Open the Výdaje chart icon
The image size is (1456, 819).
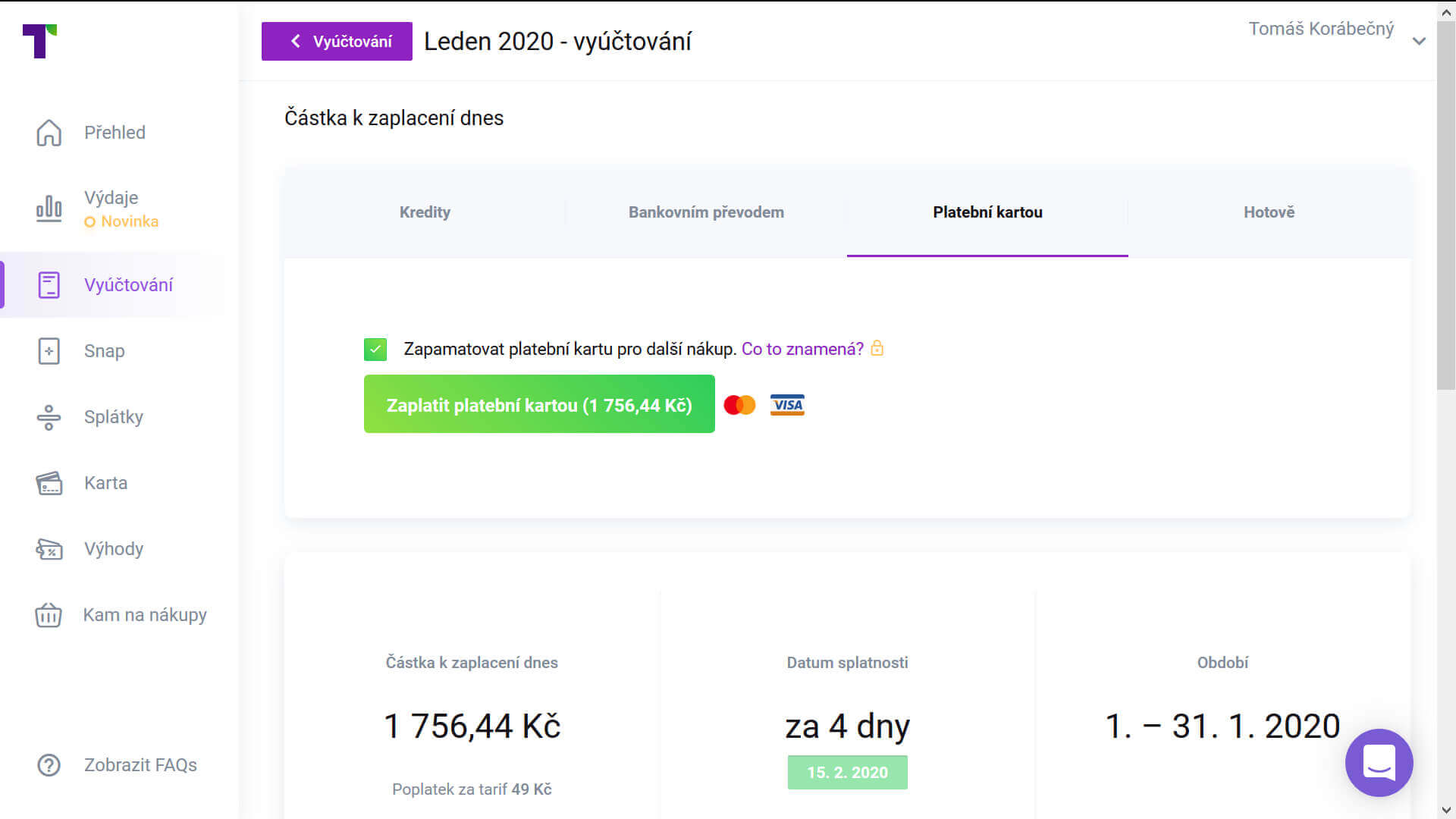pyautogui.click(x=49, y=209)
